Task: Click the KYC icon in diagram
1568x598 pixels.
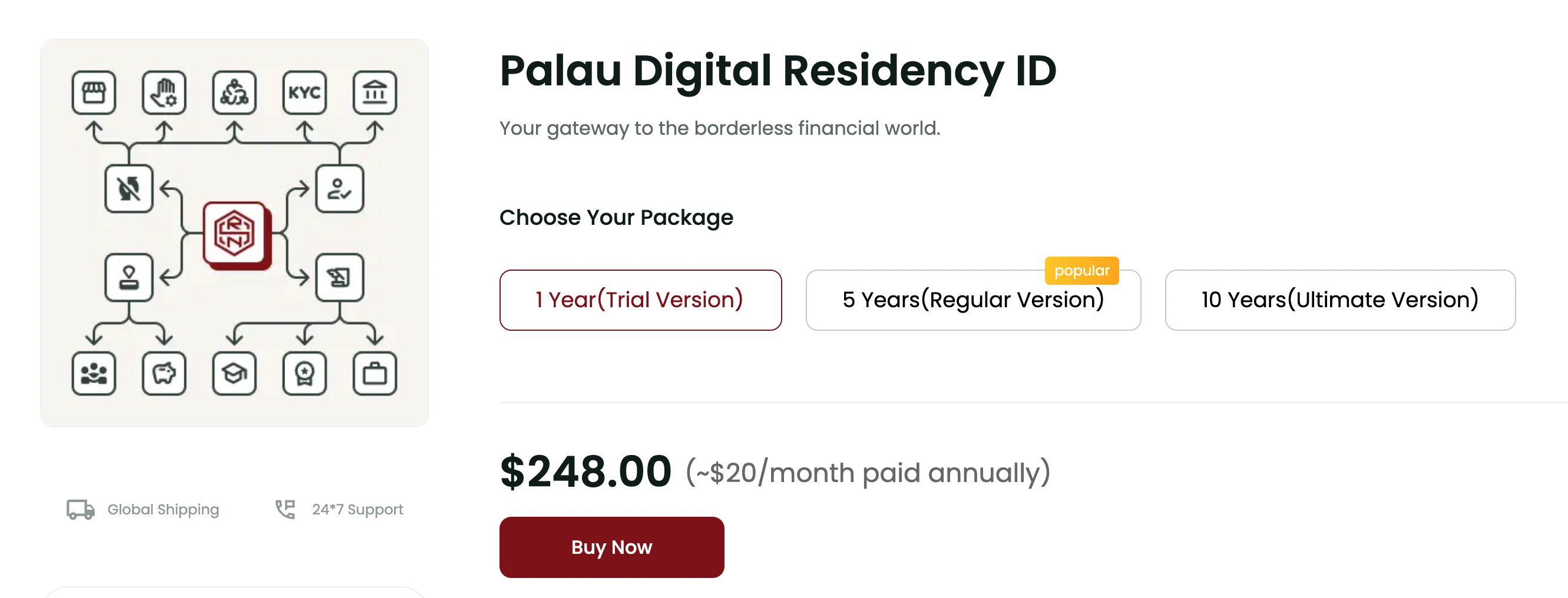Action: point(305,93)
